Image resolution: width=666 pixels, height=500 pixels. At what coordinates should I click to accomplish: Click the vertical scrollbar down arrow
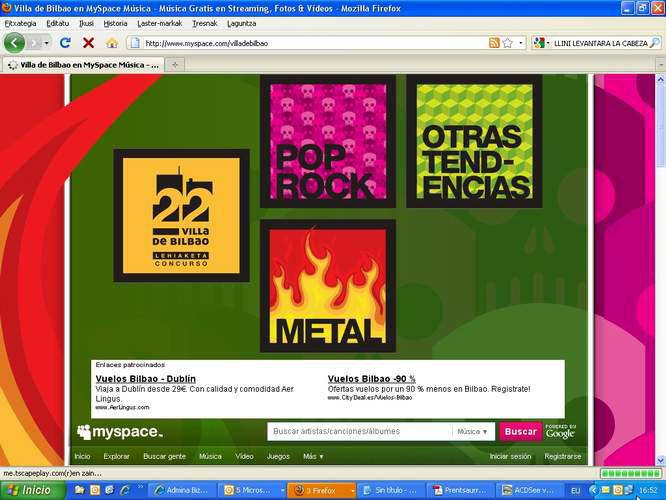pyautogui.click(x=660, y=460)
